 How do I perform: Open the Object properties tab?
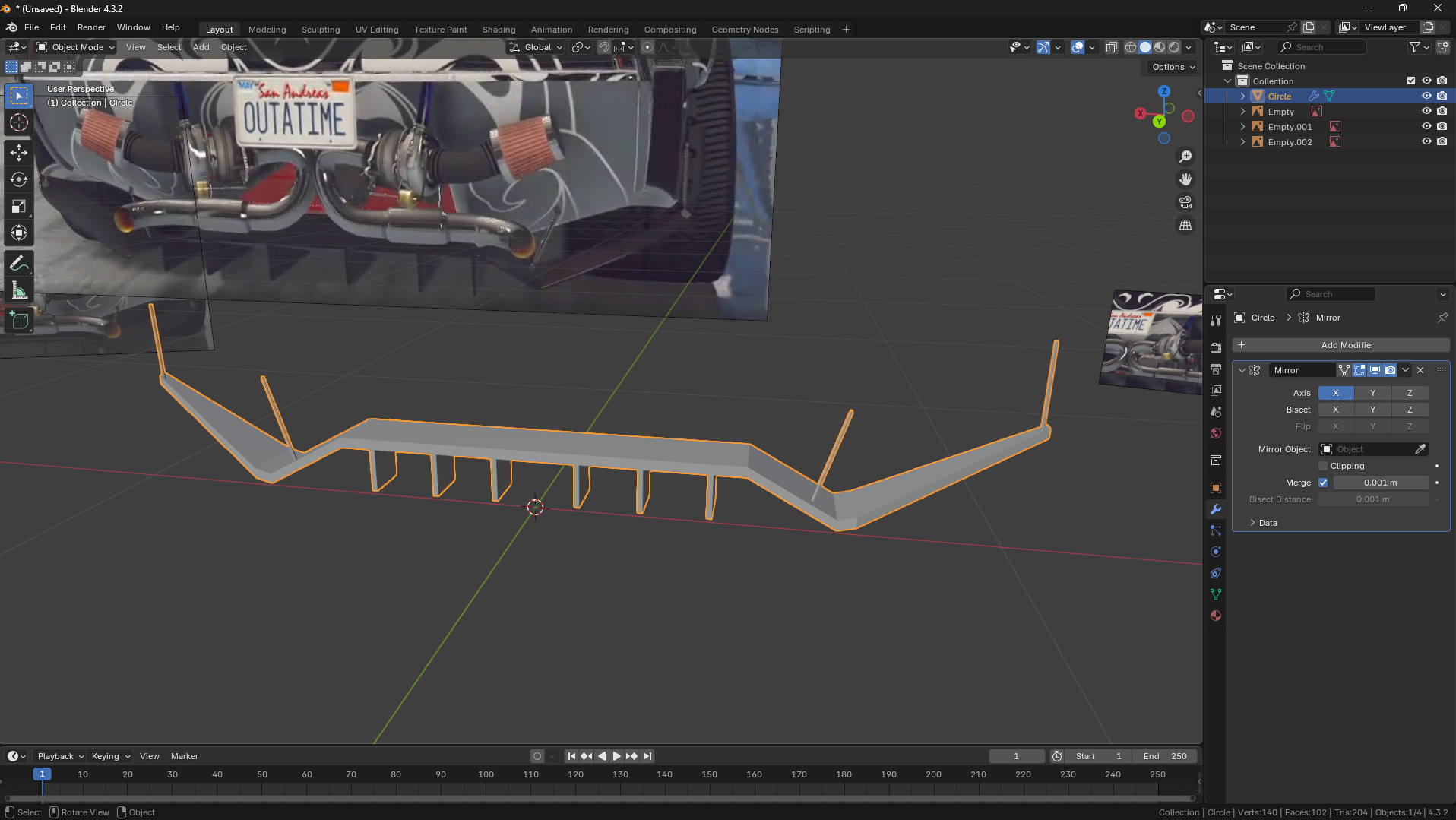click(1216, 488)
